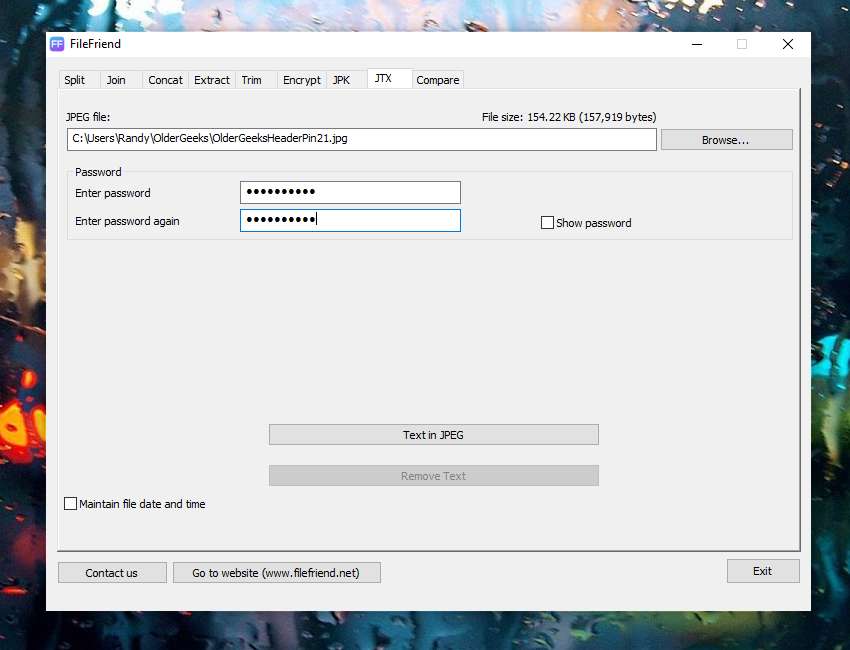Image resolution: width=850 pixels, height=650 pixels.
Task: Click the FileFriend app icon in title bar
Action: coord(57,44)
